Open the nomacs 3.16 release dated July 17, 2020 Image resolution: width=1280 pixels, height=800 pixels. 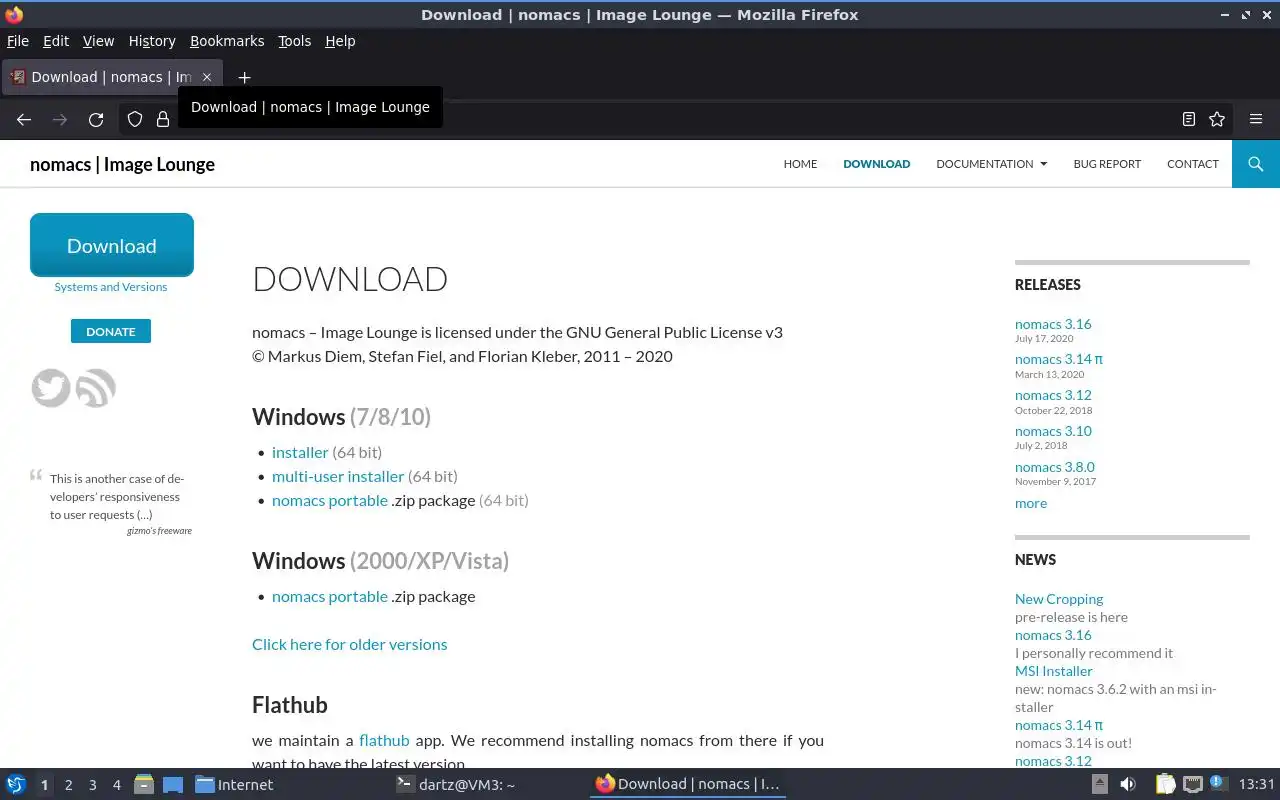(x=1053, y=324)
